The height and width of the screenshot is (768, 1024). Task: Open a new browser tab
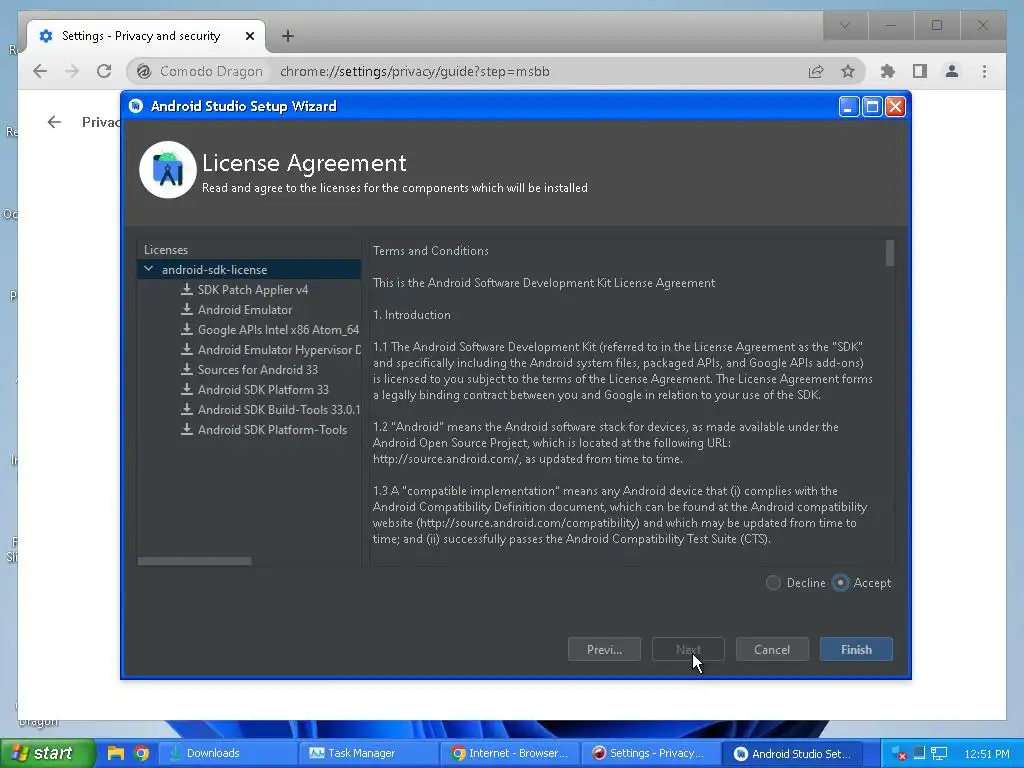tap(287, 36)
